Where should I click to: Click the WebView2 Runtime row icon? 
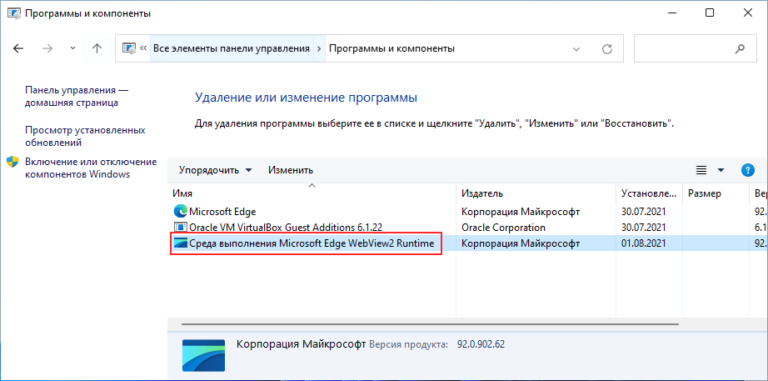[x=181, y=243]
